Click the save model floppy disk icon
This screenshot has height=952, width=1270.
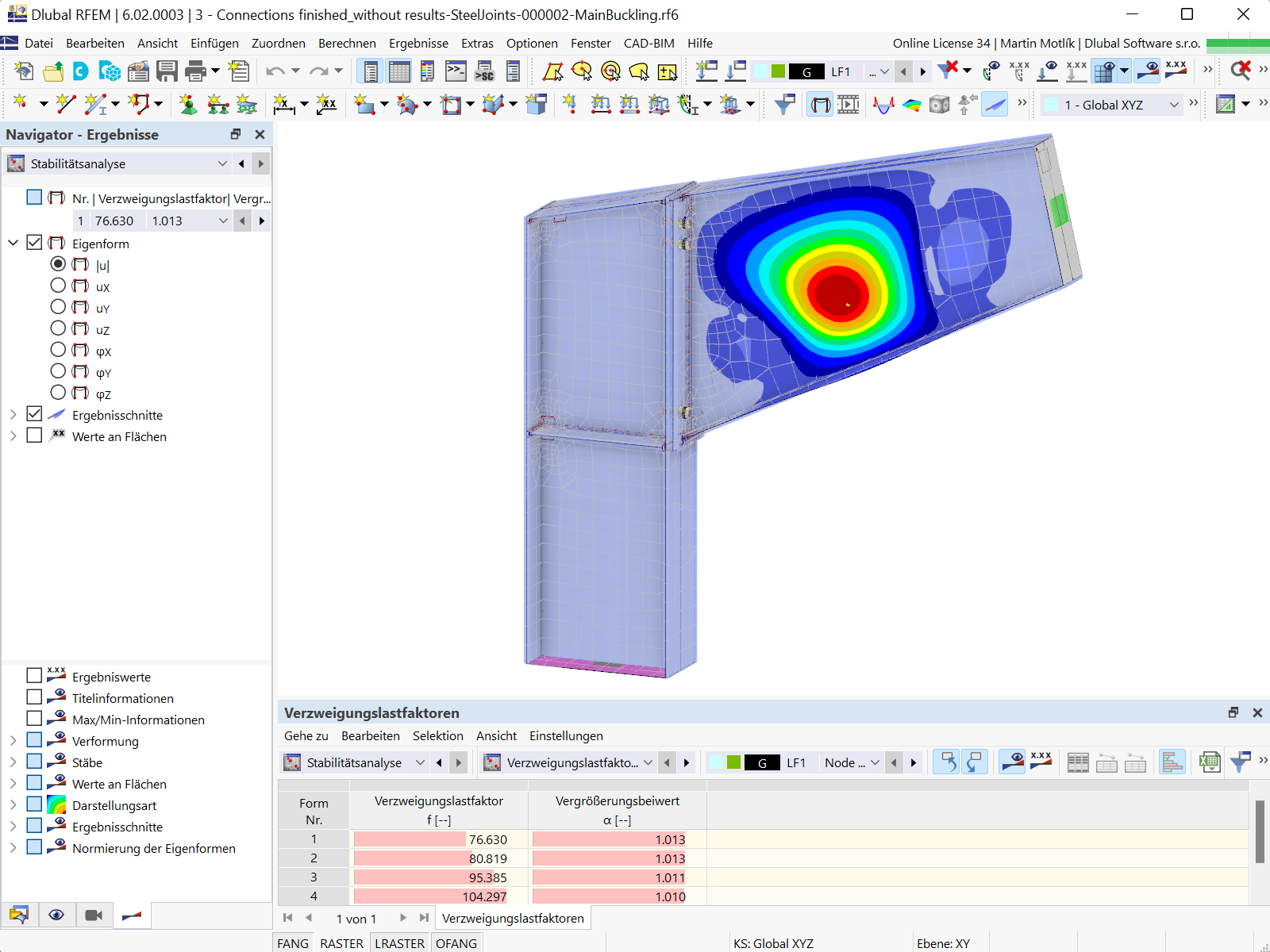167,71
